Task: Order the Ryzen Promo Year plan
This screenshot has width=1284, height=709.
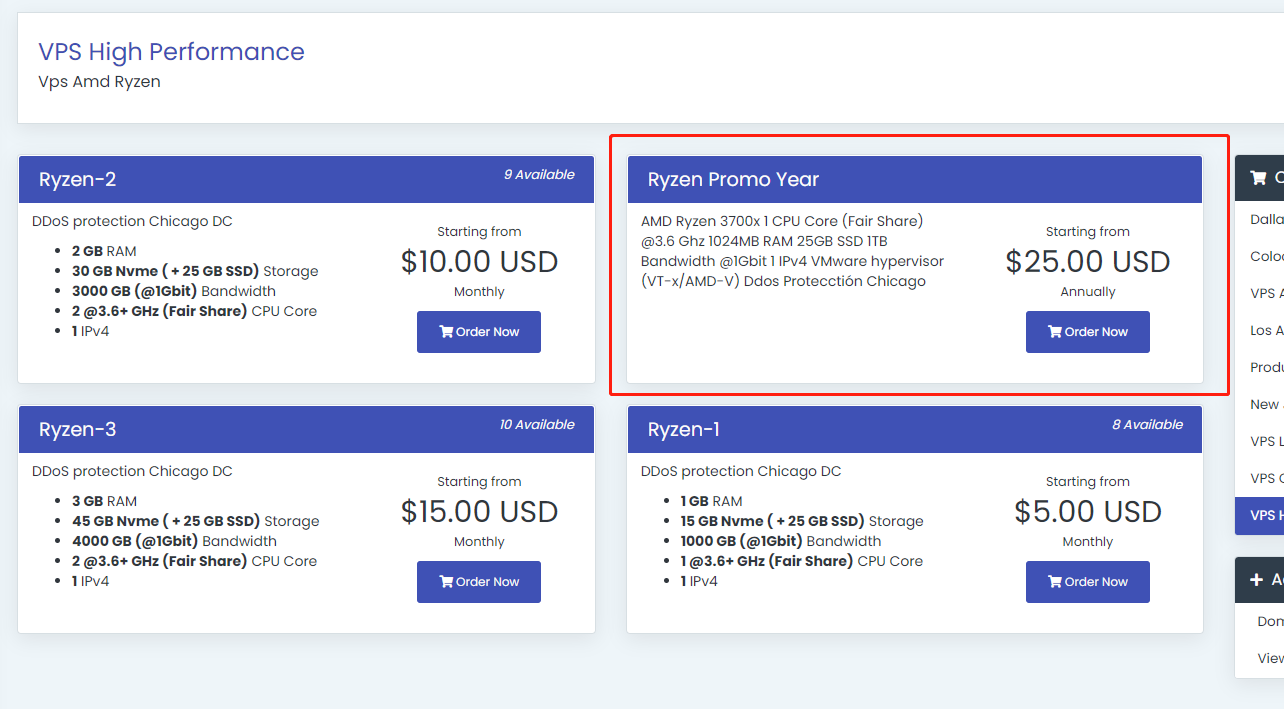Action: pos(1088,332)
